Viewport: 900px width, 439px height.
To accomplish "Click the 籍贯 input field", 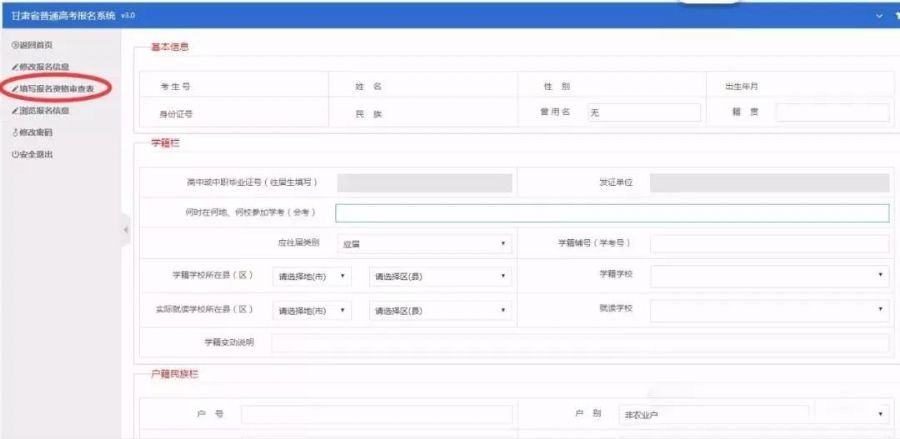I will coord(833,112).
